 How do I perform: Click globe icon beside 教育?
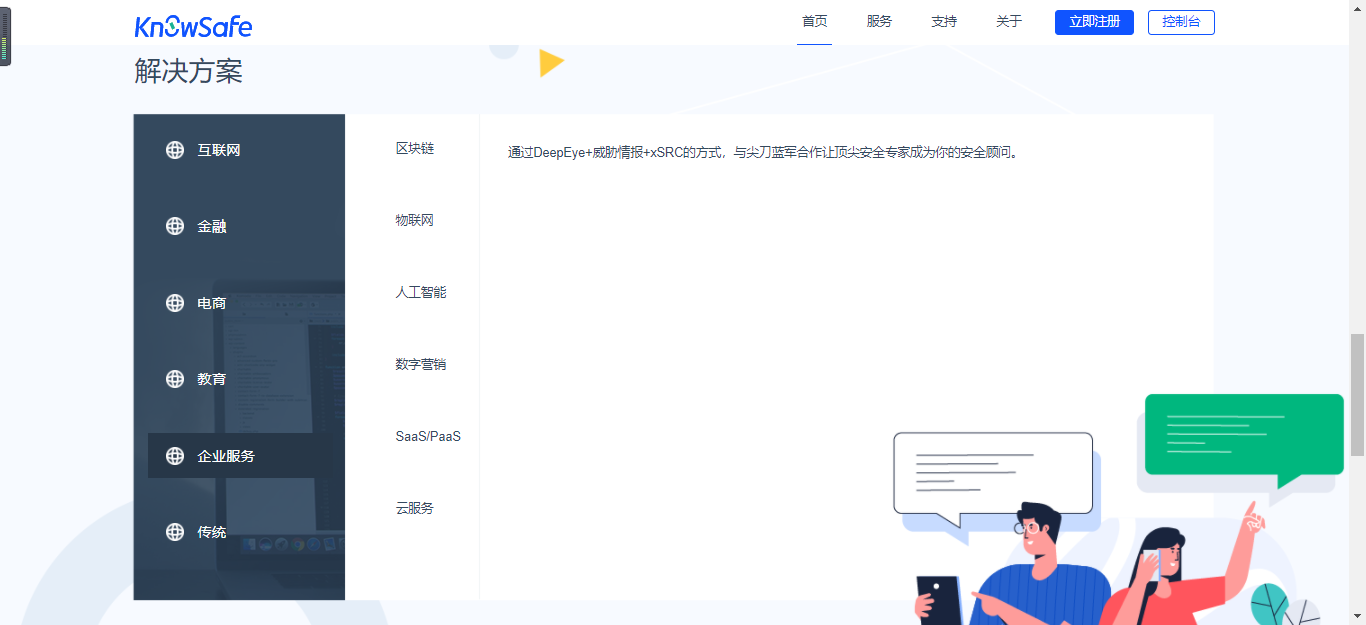point(175,379)
